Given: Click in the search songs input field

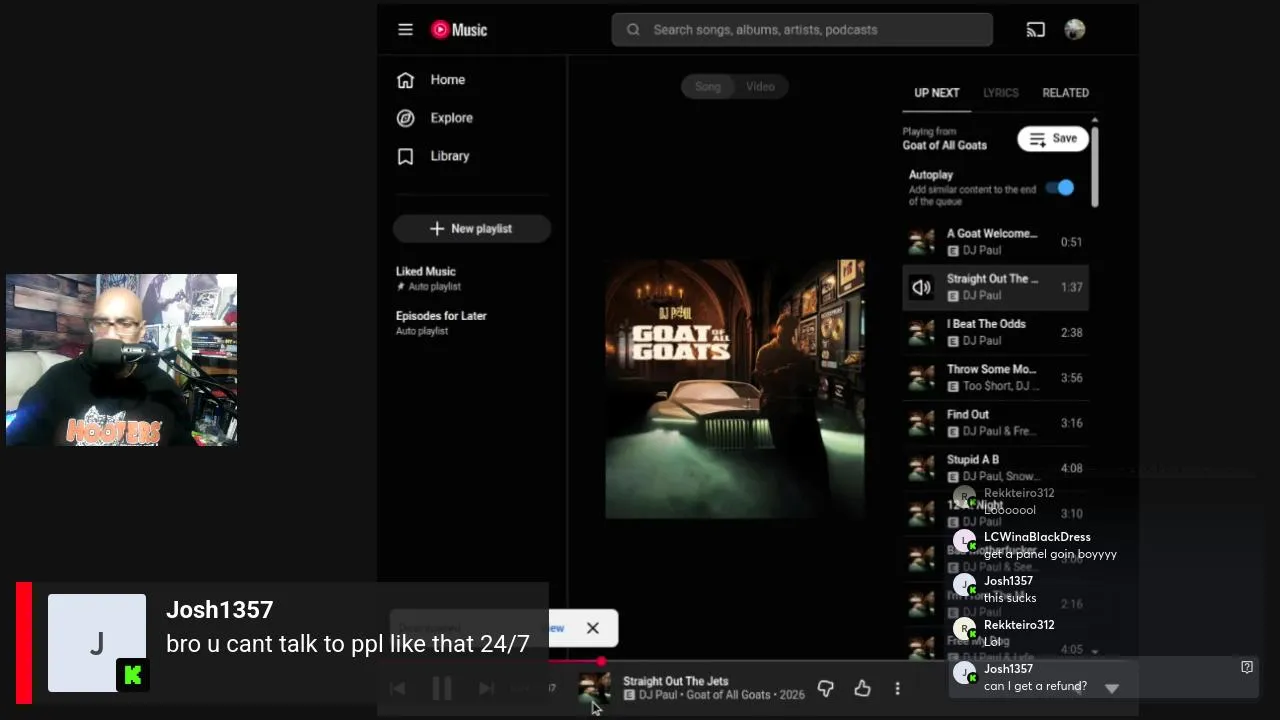Looking at the screenshot, I should [802, 30].
